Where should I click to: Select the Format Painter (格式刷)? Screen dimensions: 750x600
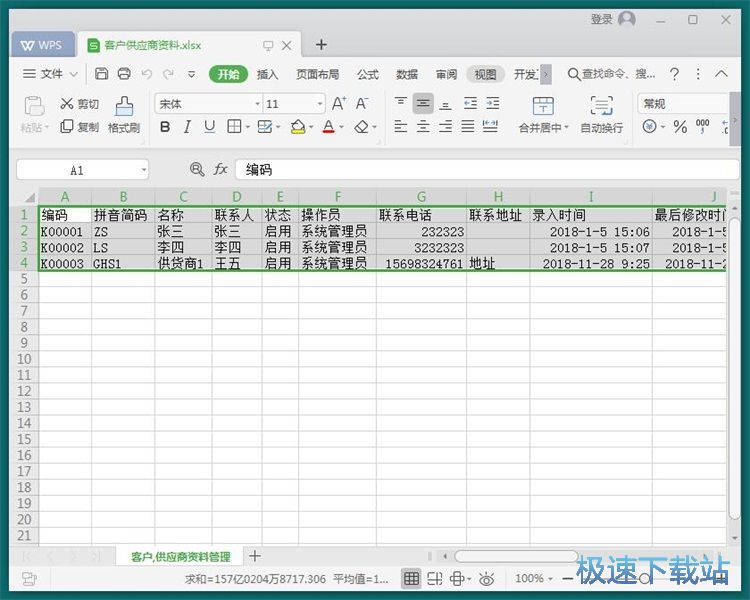coord(124,115)
